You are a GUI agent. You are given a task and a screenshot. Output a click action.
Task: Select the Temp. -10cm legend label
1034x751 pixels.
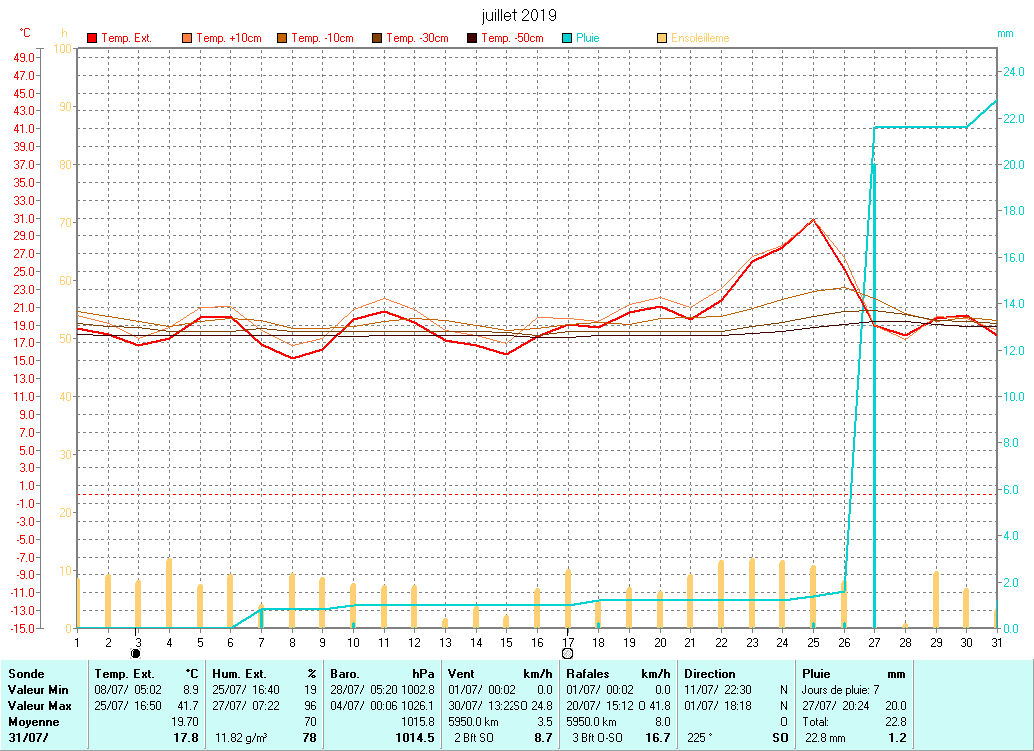322,38
